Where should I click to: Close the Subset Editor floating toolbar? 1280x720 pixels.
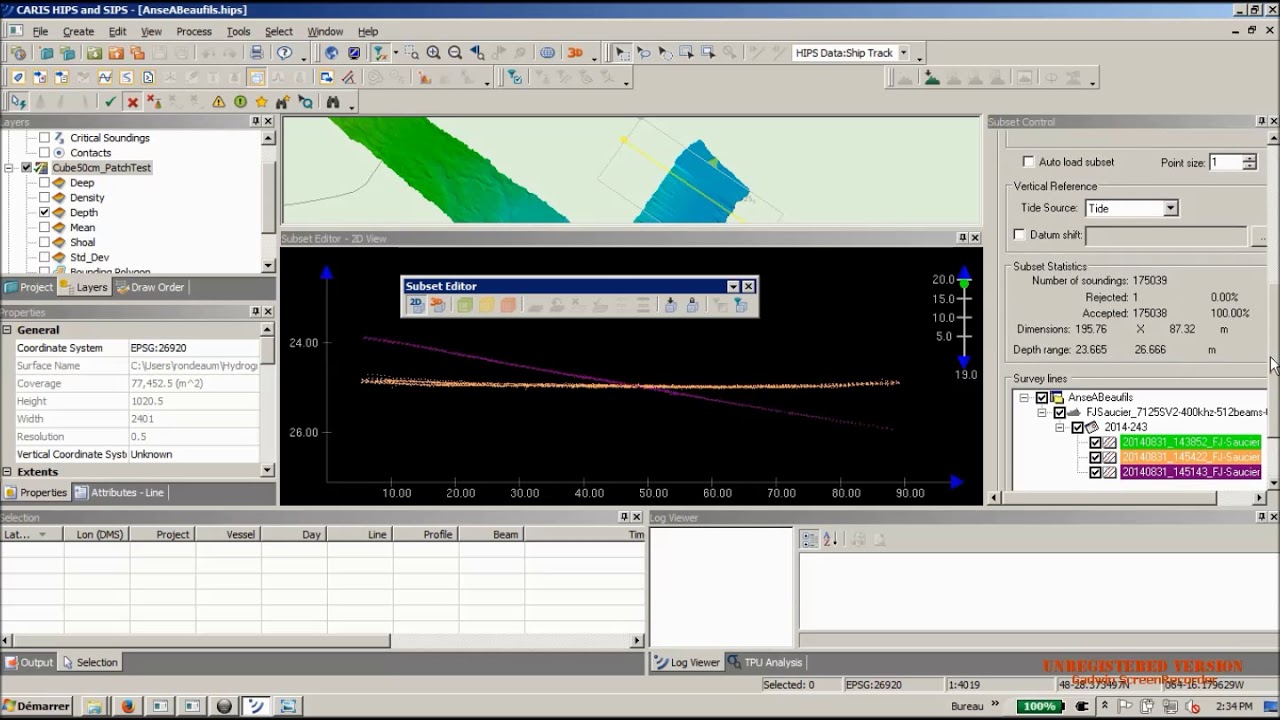point(748,286)
